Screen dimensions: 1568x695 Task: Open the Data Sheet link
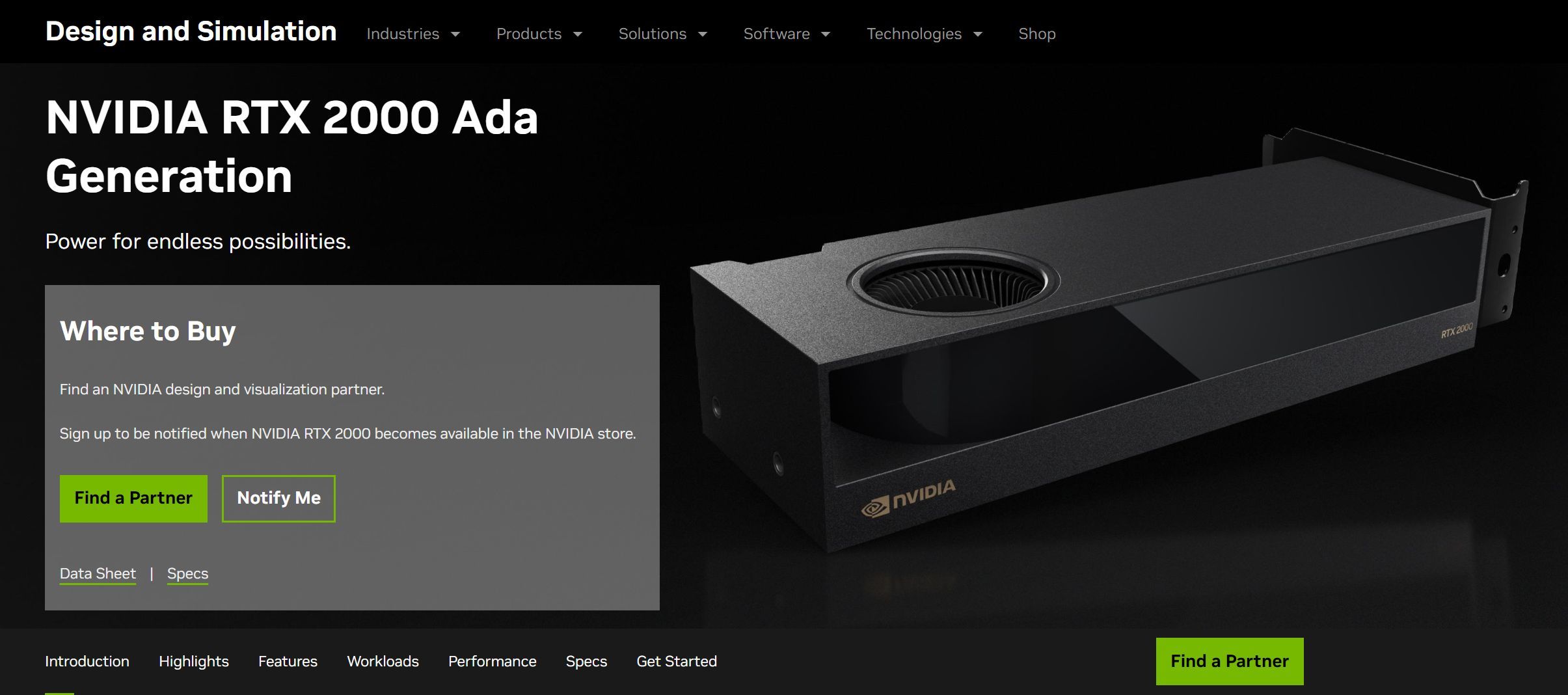pos(98,574)
